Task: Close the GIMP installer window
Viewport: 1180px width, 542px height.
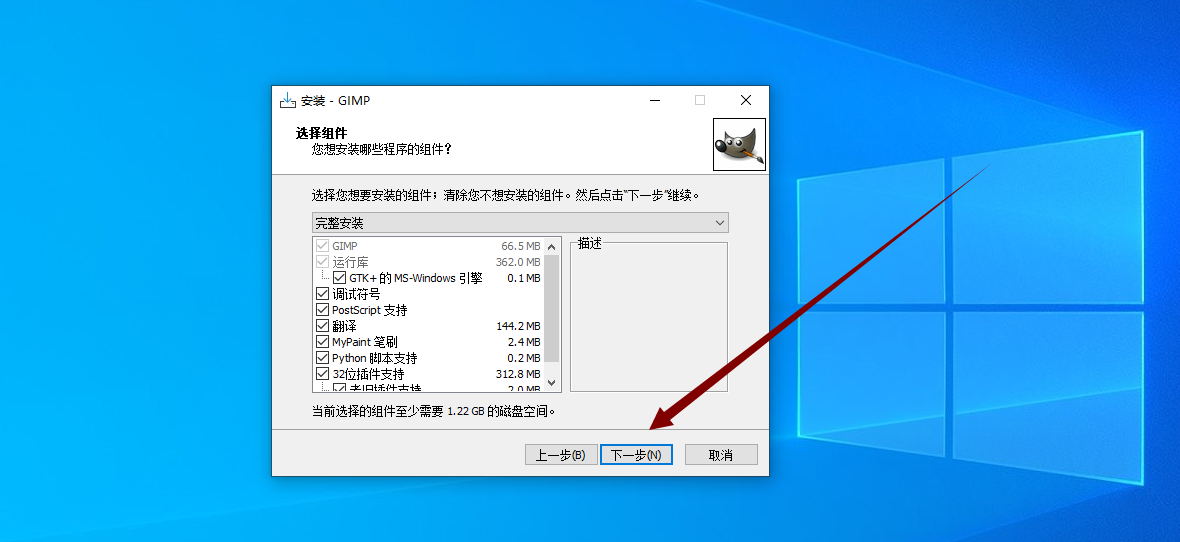Action: 746,100
